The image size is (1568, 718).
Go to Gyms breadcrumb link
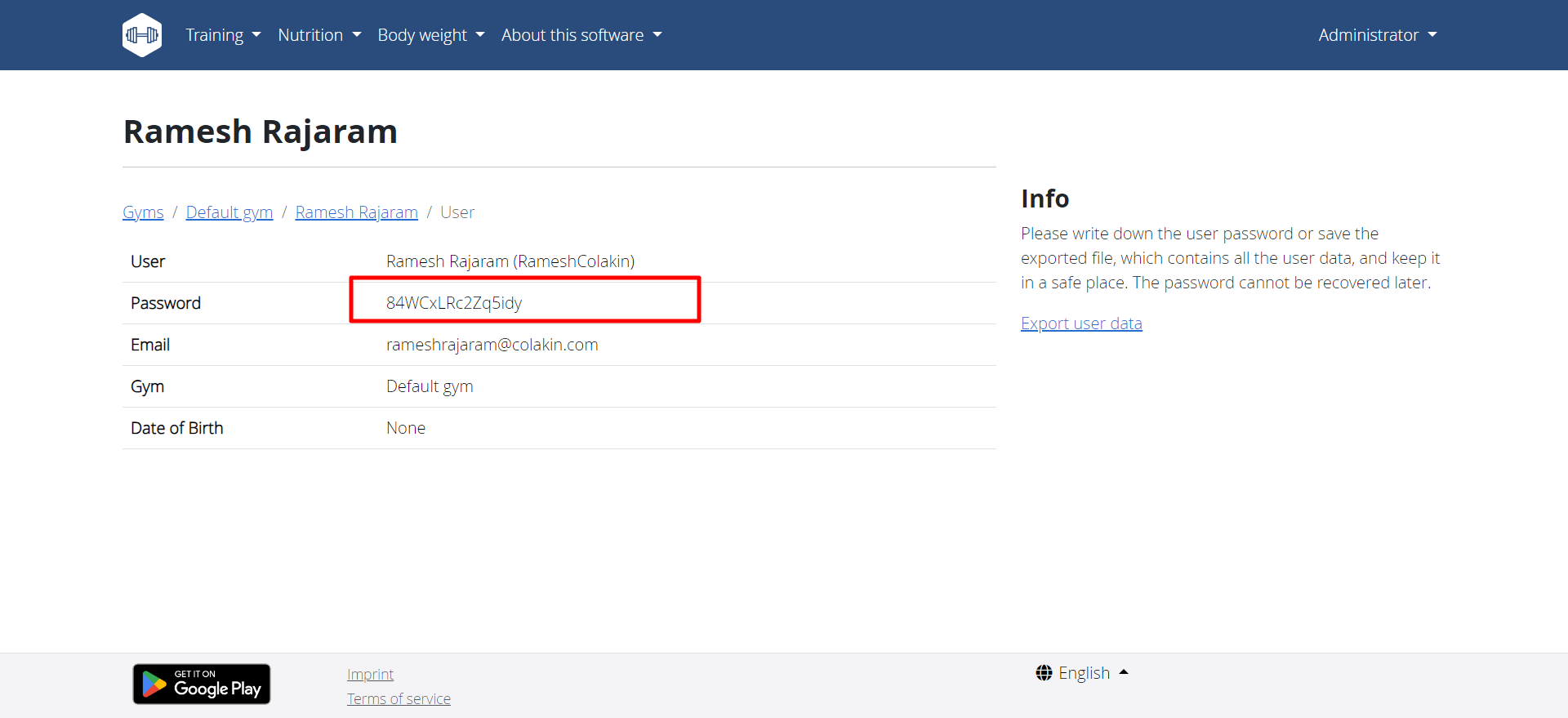(143, 212)
